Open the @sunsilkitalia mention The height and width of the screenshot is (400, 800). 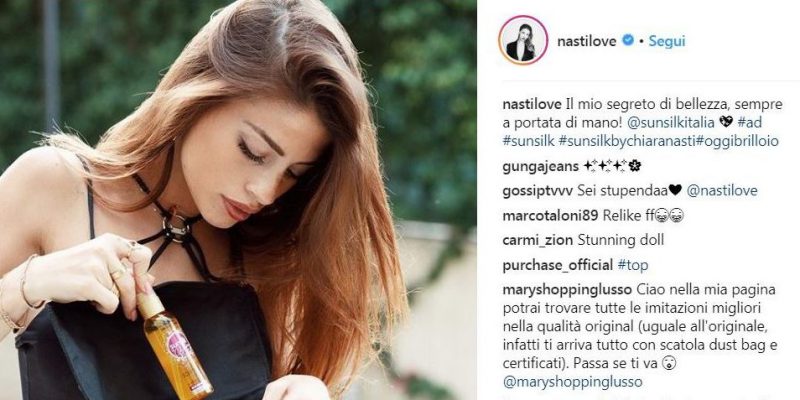tap(672, 122)
